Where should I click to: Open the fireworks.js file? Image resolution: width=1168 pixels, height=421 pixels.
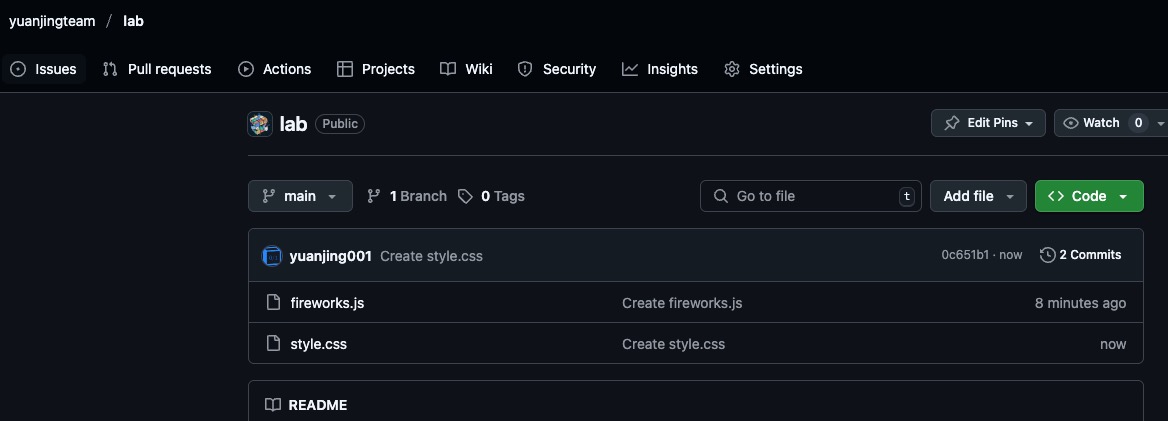point(327,303)
